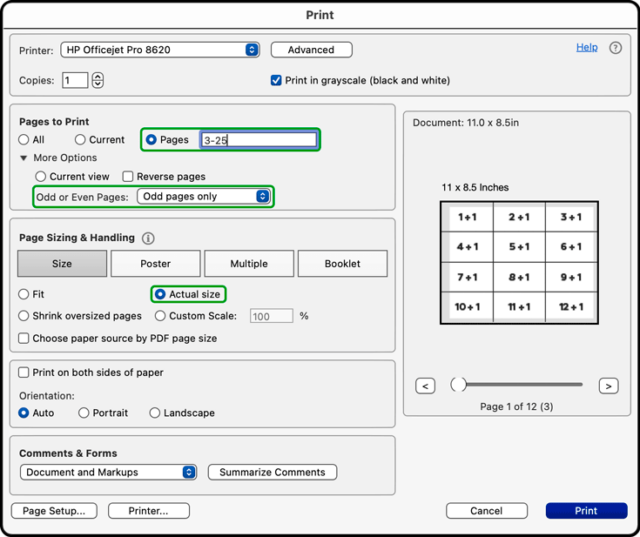Go to next preview page arrow

tap(608, 386)
